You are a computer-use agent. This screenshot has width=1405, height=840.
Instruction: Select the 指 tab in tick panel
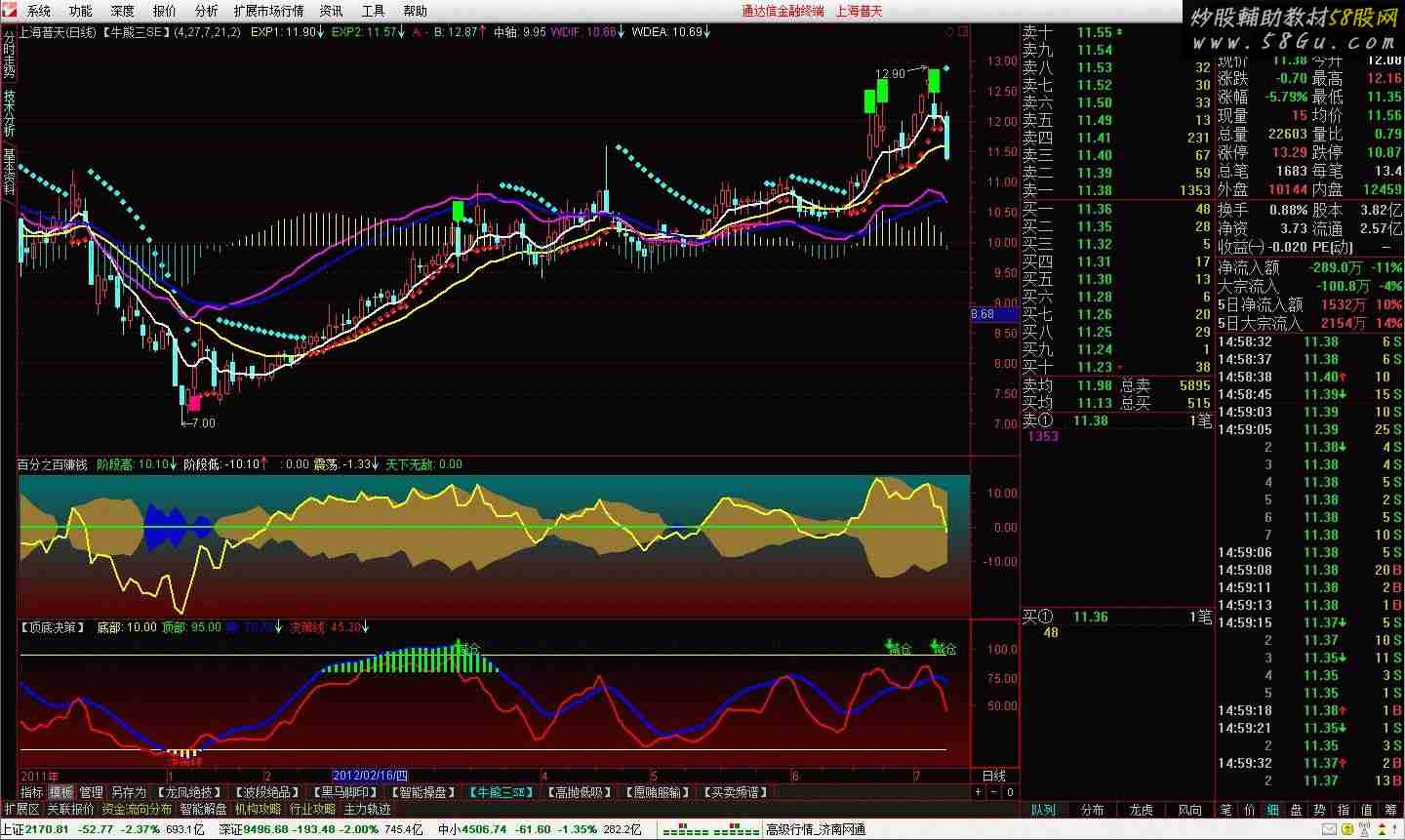[x=1344, y=810]
